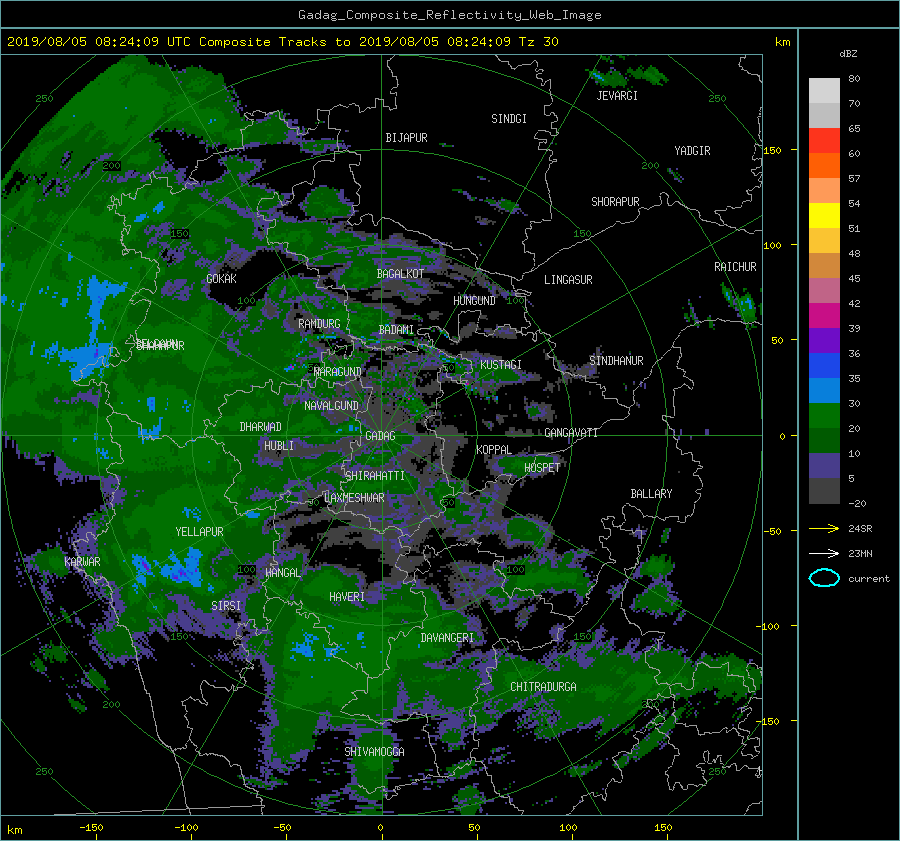
Task: Click the KUSTAGI city label
Action: 501,365
